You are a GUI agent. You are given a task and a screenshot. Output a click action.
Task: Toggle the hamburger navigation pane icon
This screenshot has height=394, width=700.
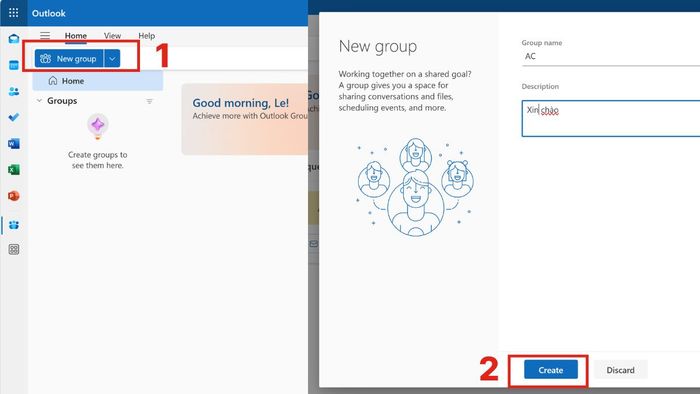[45, 36]
